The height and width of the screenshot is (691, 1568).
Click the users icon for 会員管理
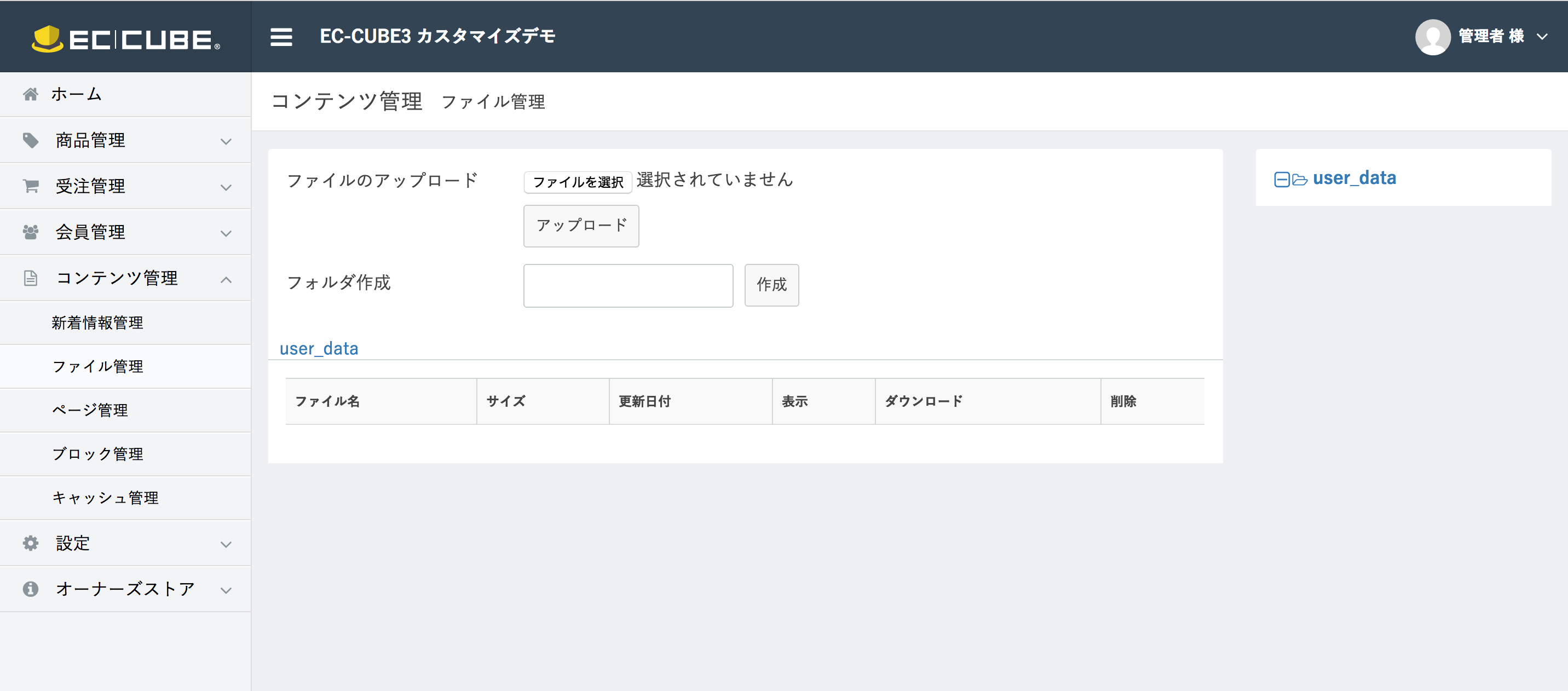pyautogui.click(x=31, y=232)
